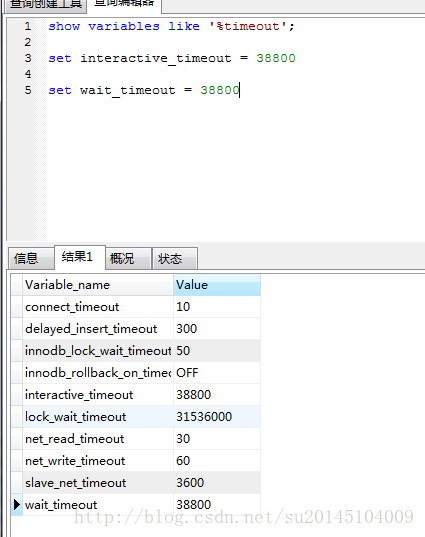Select the innodb_lock_wait_timeout cell
425x537 pixels.
pyautogui.click(x=98, y=351)
